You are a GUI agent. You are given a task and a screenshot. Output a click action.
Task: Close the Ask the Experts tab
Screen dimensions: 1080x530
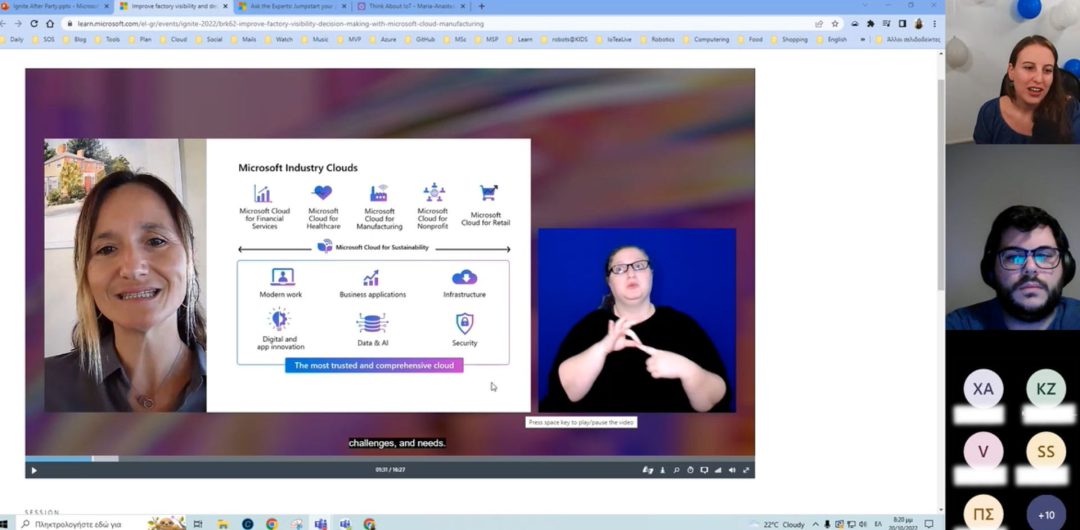343,6
